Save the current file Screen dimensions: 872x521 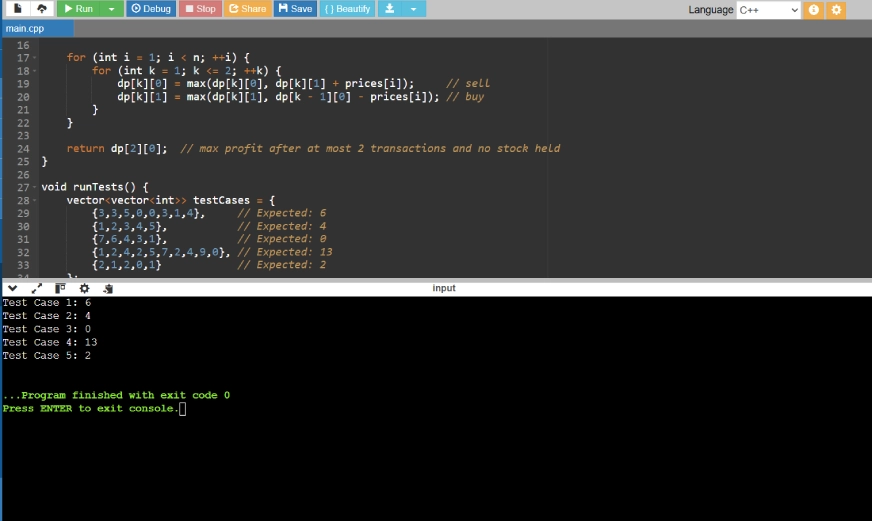pyautogui.click(x=295, y=9)
